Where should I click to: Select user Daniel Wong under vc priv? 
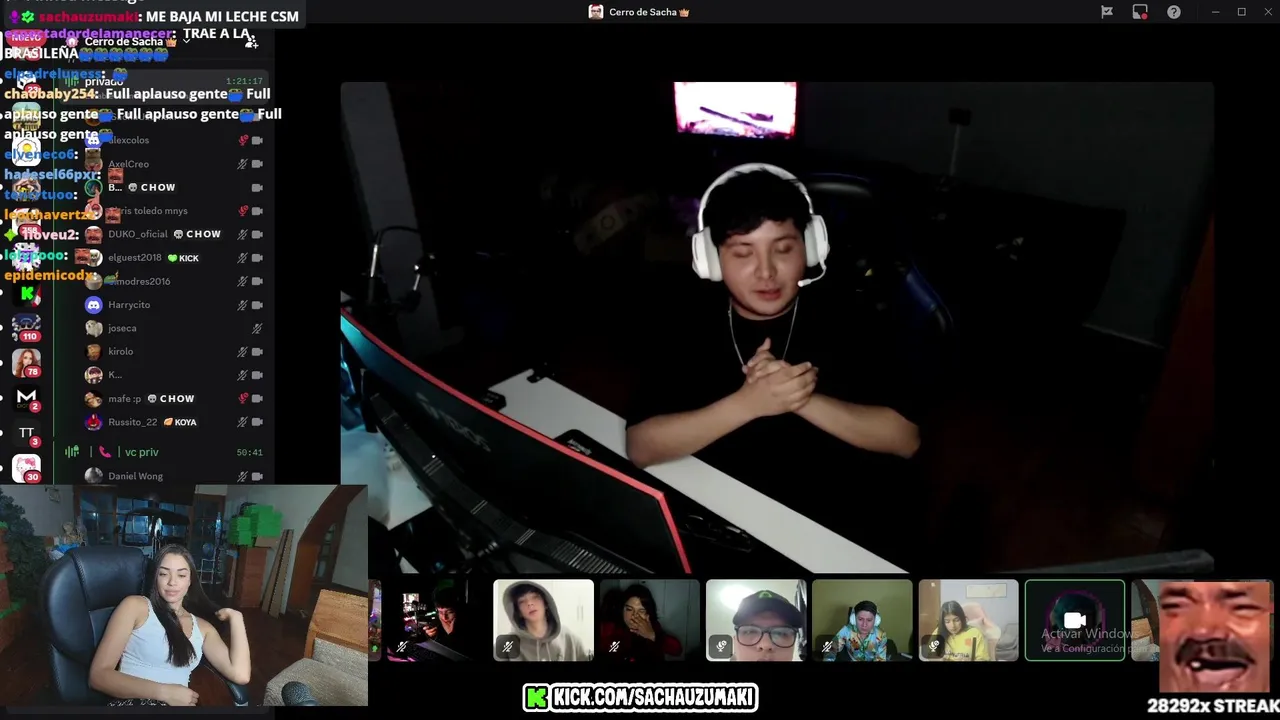click(135, 476)
